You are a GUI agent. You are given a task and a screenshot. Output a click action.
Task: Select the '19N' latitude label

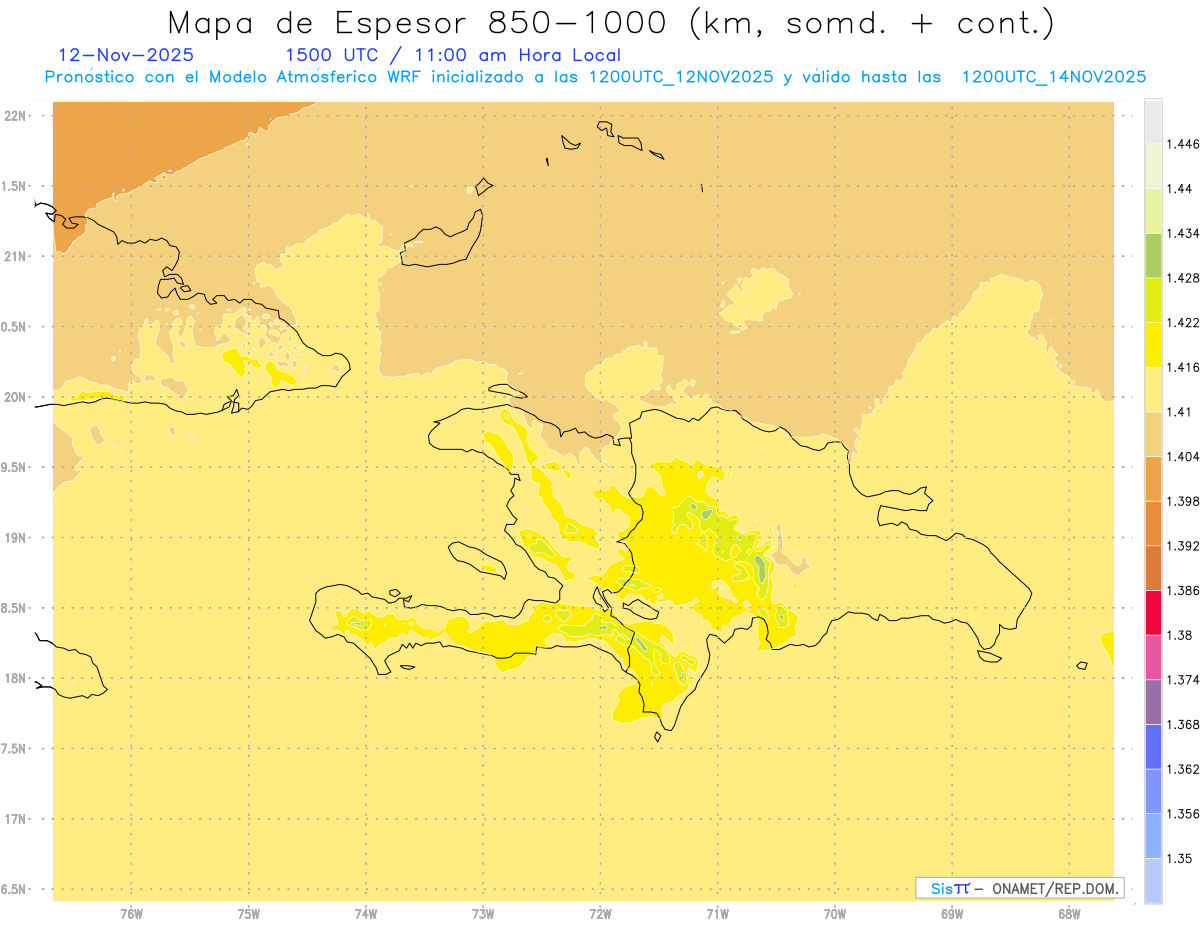coord(16,538)
